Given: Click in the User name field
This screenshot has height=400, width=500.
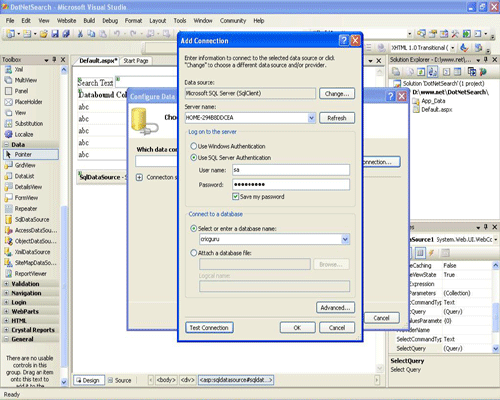Looking at the screenshot, I should pos(291,170).
